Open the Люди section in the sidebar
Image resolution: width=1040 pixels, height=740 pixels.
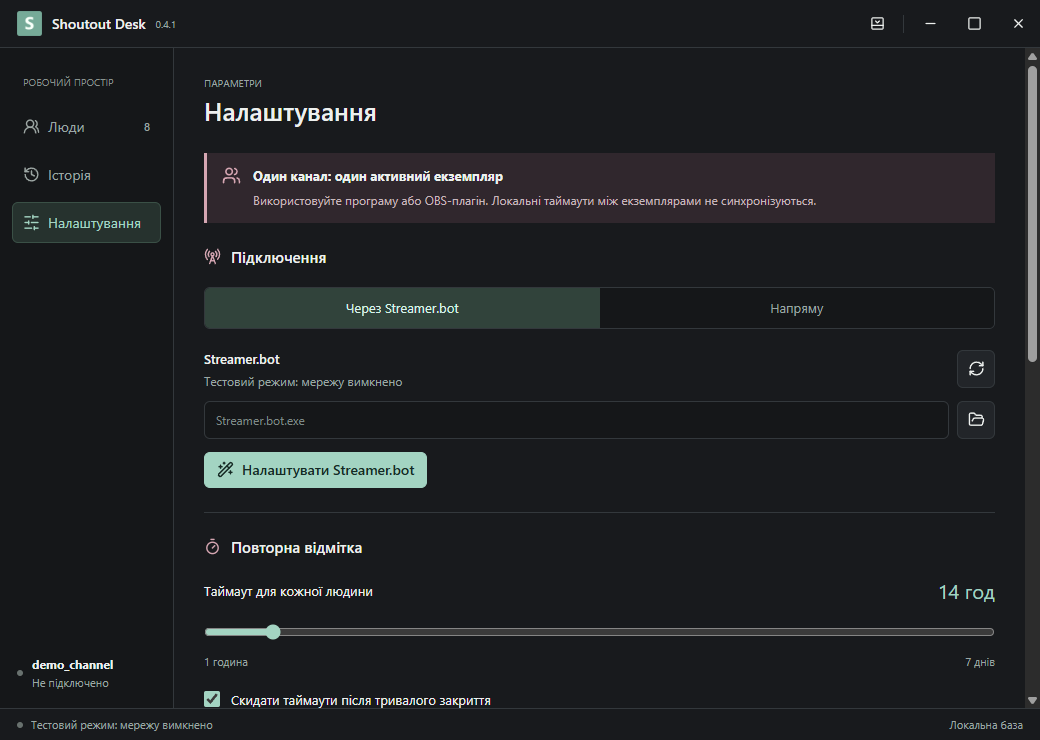[x=86, y=127]
